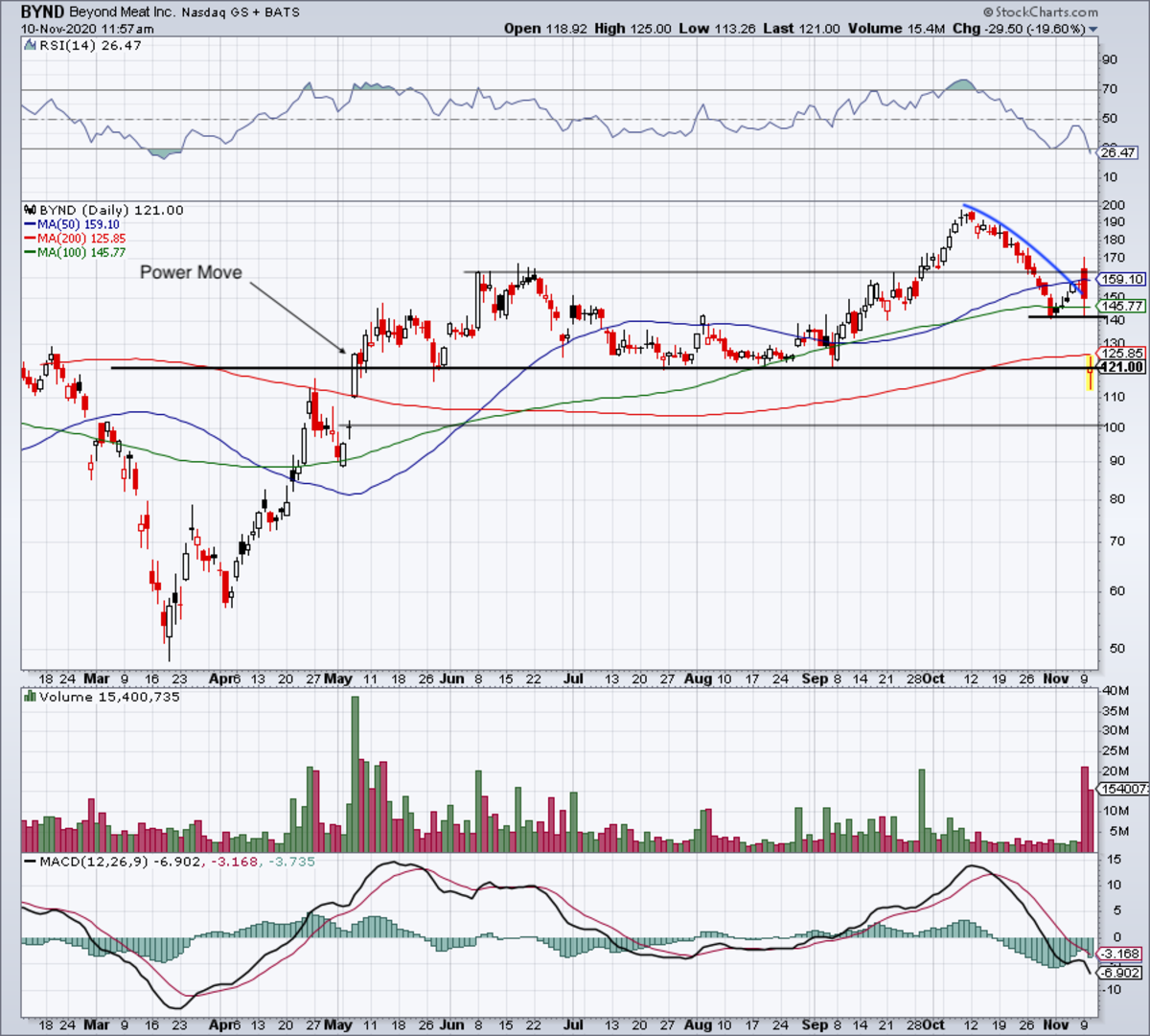Viewport: 1150px width, 1036px height.
Task: Click the tallest green volume bar in May
Action: tap(356, 774)
